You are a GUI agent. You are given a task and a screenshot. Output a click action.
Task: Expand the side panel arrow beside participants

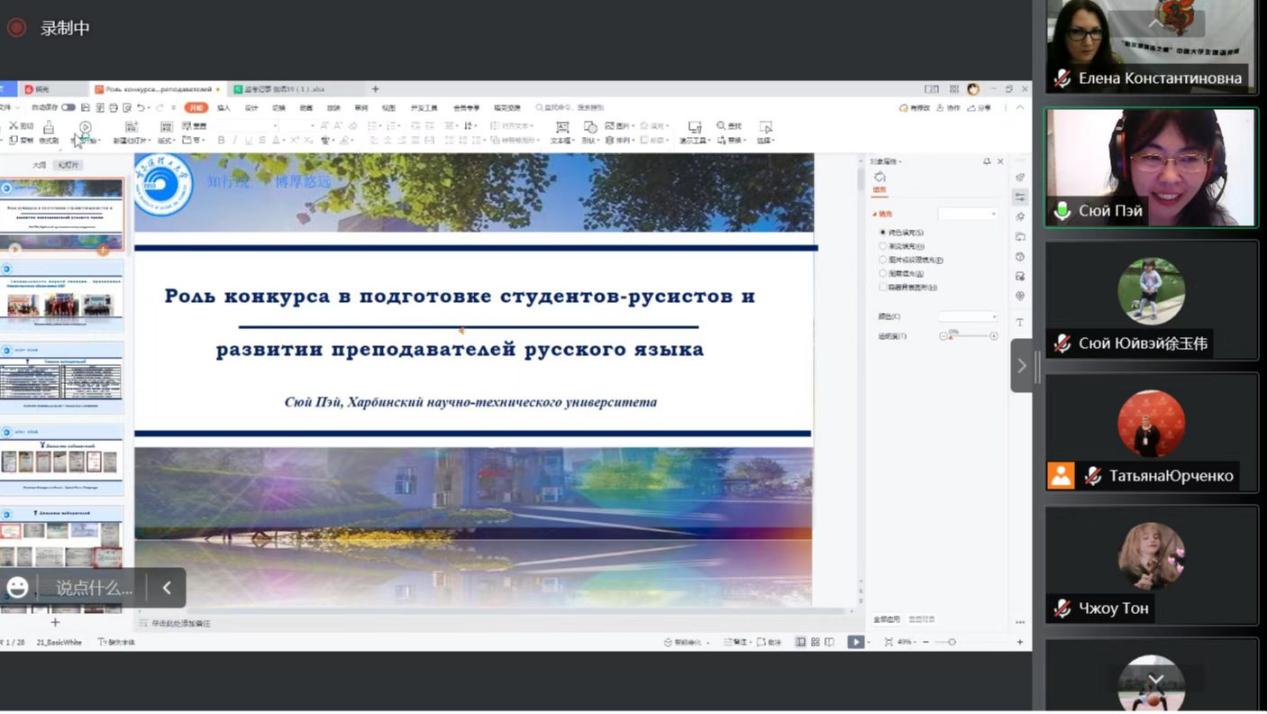[x=1021, y=366]
